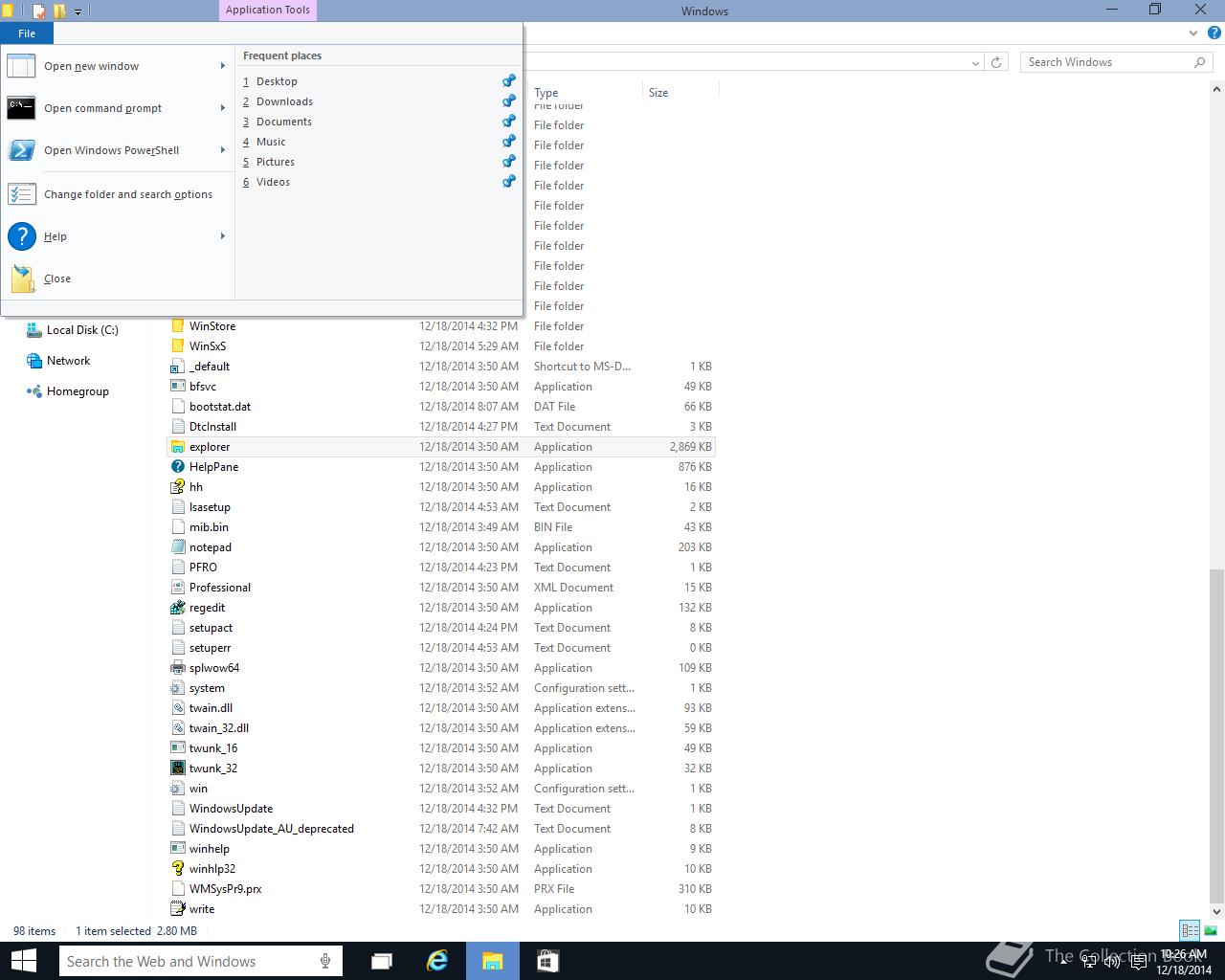Select the winhlp32 application icon
1225x980 pixels.
tap(177, 869)
